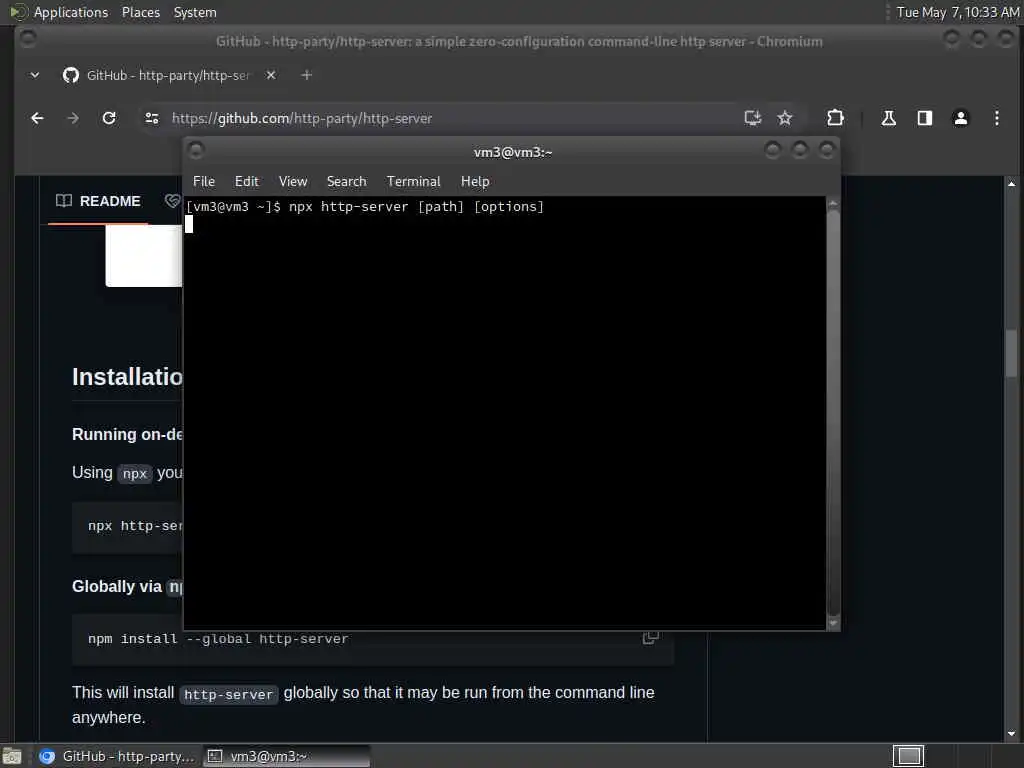Toggle the browser side panel
The height and width of the screenshot is (768, 1024).
tap(925, 118)
